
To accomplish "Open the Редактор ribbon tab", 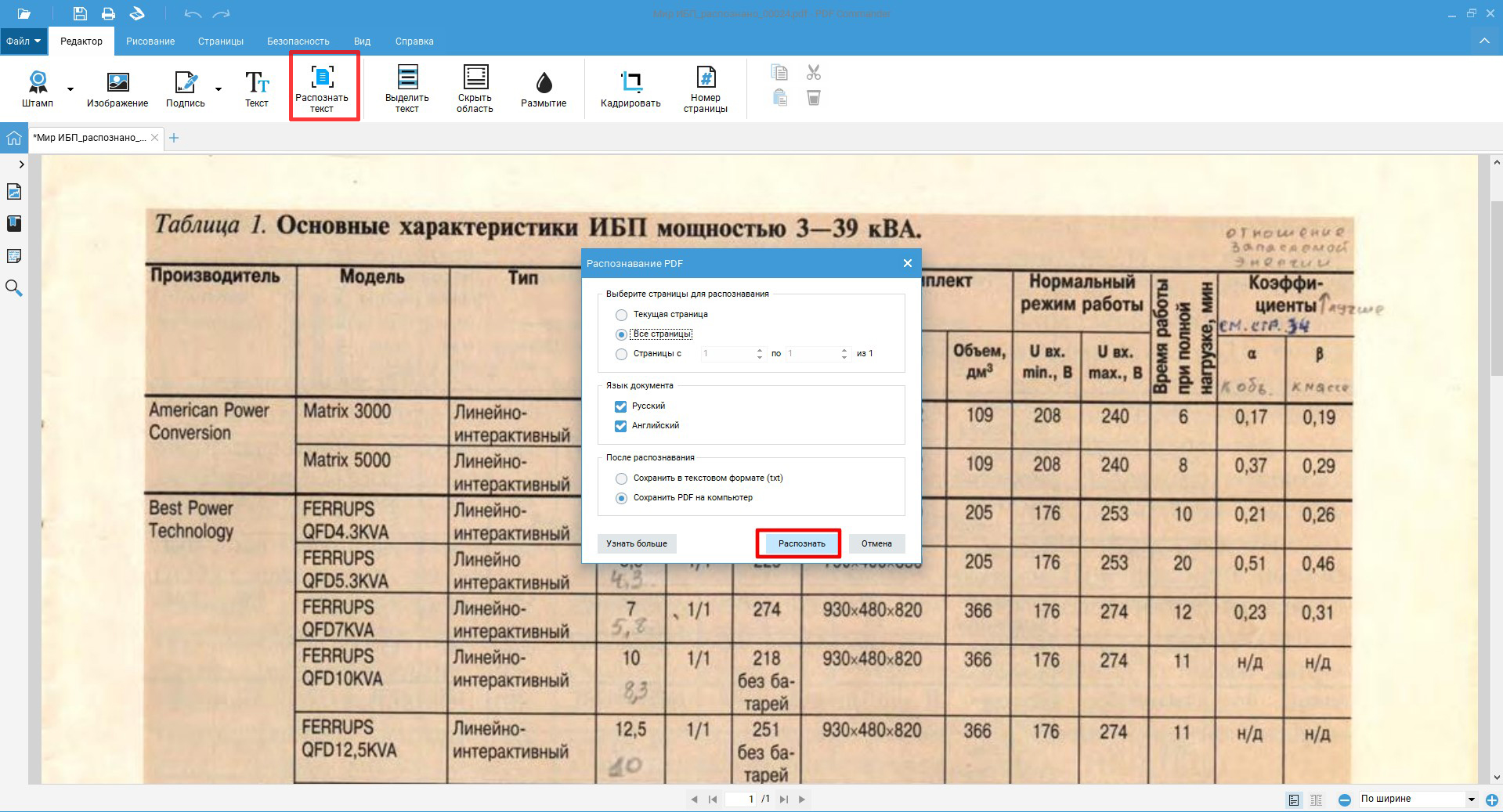I will click(x=81, y=41).
